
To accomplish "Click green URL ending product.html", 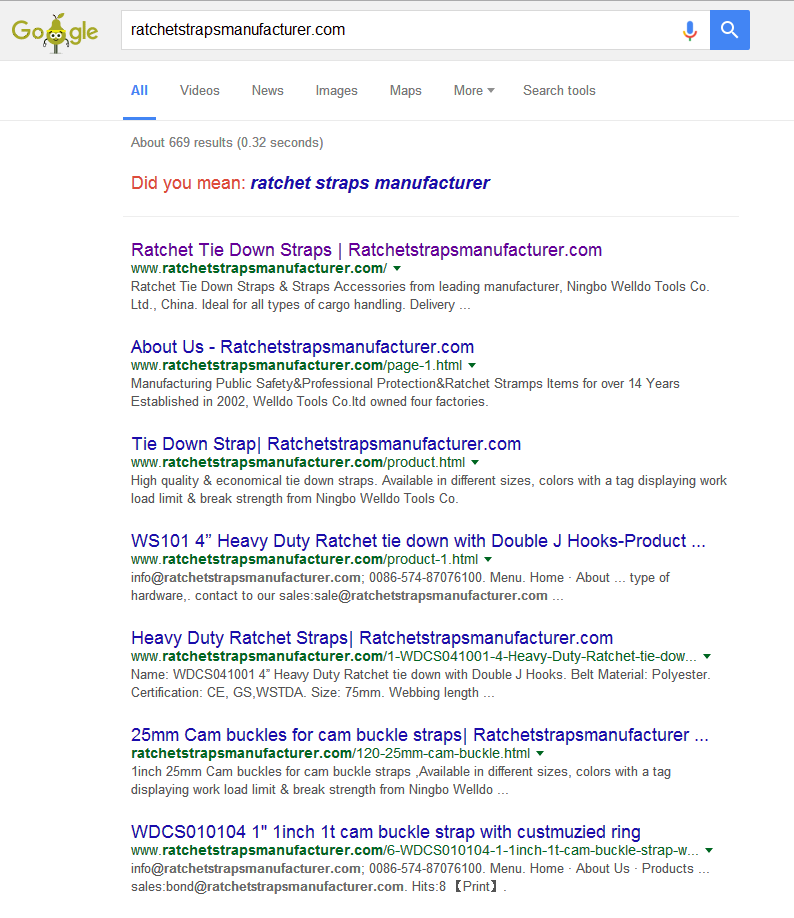I will pos(298,463).
